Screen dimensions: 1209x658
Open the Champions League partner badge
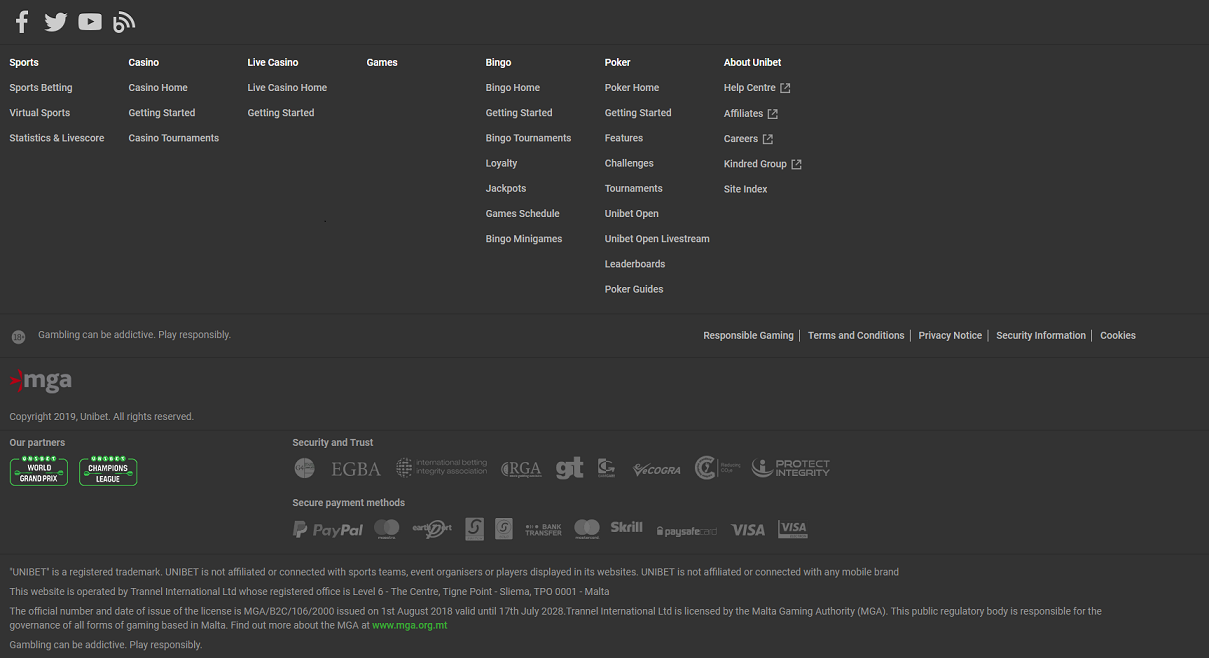click(108, 471)
